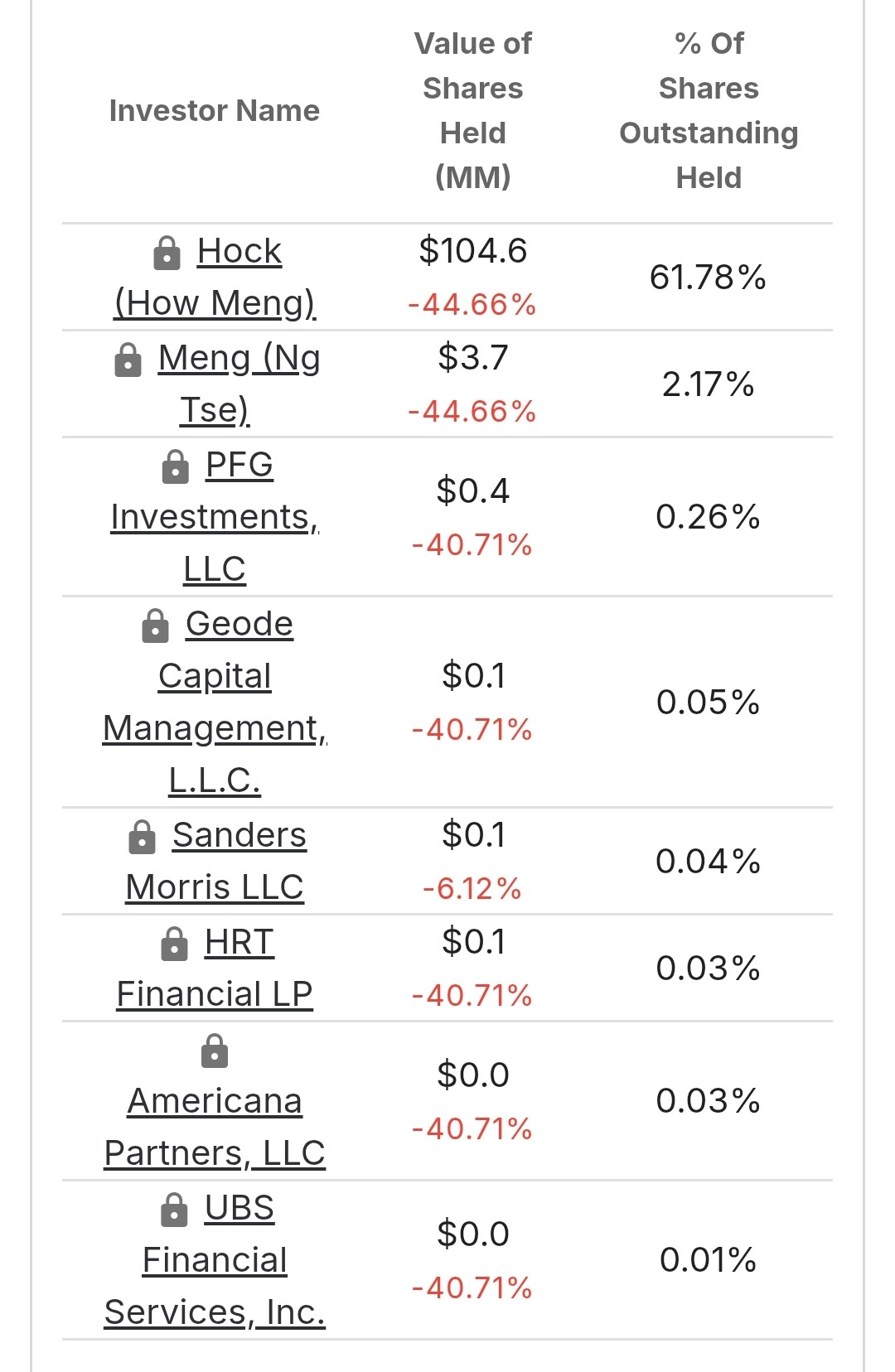Open UBS Financial Services, Inc. link

215,1259
